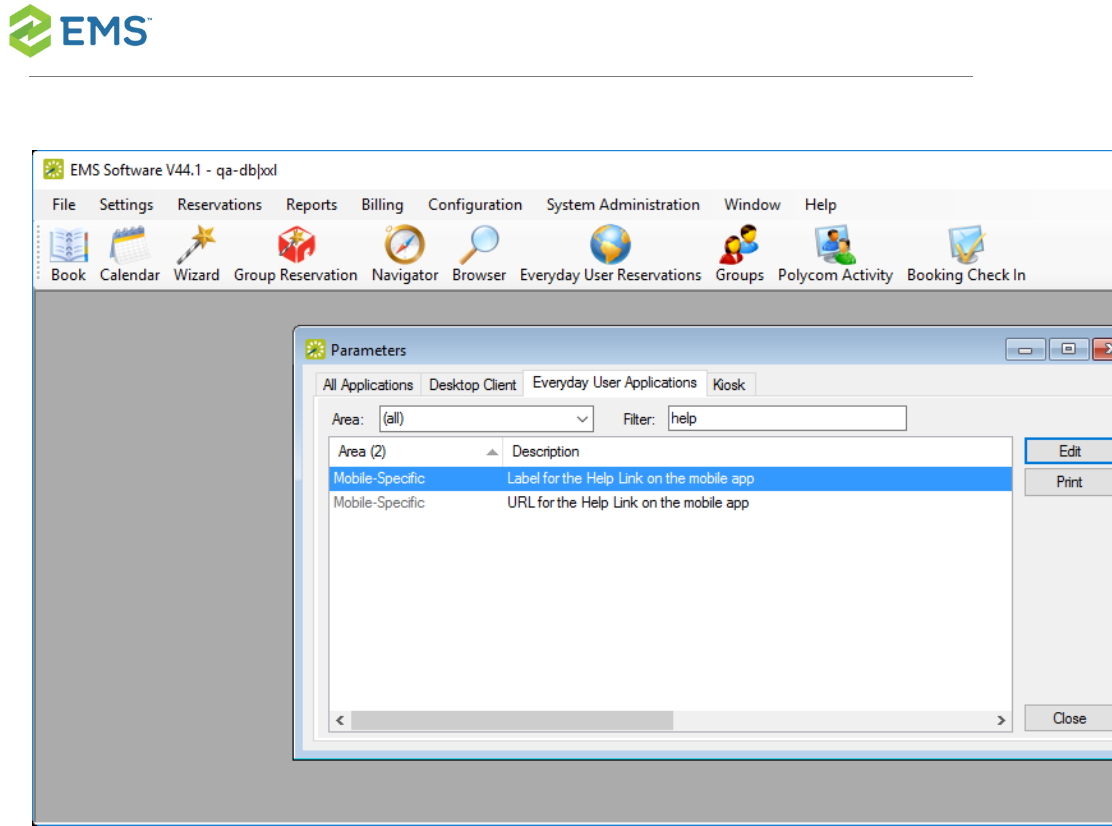Open the File menu

tap(64, 205)
